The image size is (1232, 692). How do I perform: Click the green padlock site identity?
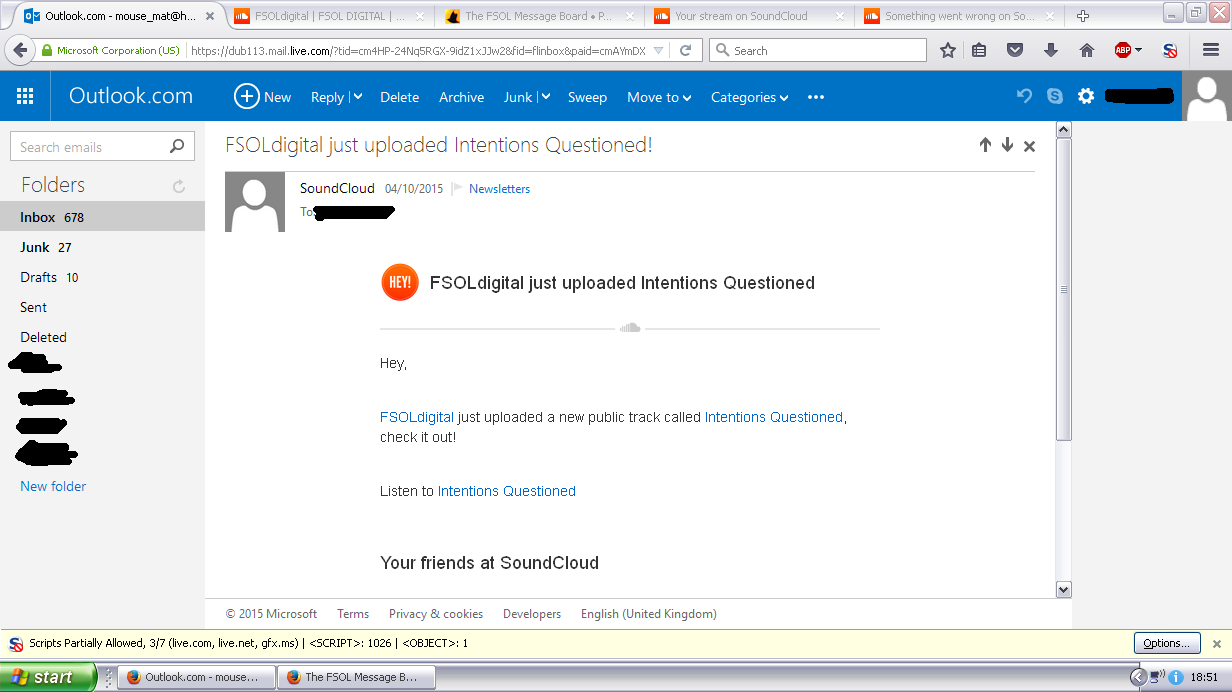[x=47, y=50]
